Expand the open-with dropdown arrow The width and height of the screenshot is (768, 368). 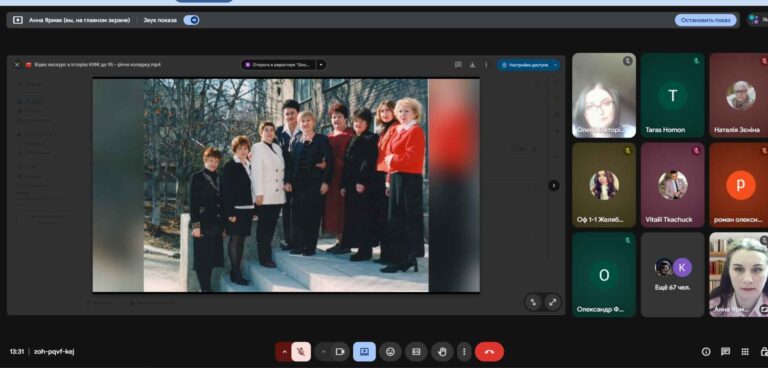click(321, 65)
